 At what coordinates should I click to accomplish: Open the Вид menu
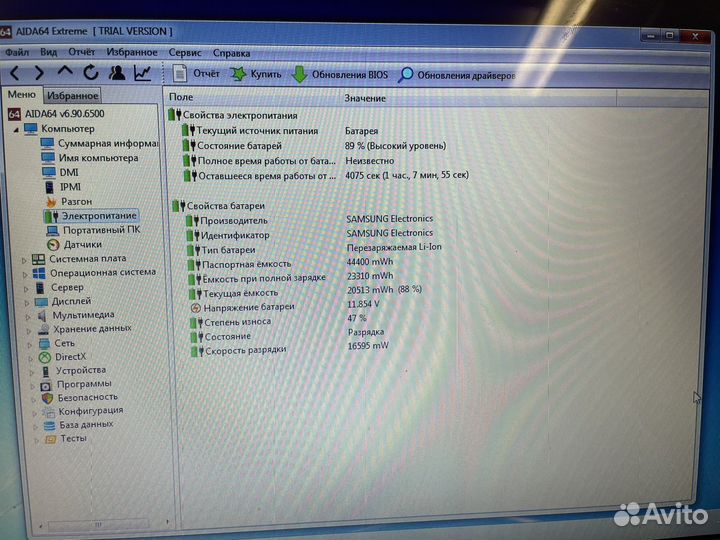pos(49,52)
